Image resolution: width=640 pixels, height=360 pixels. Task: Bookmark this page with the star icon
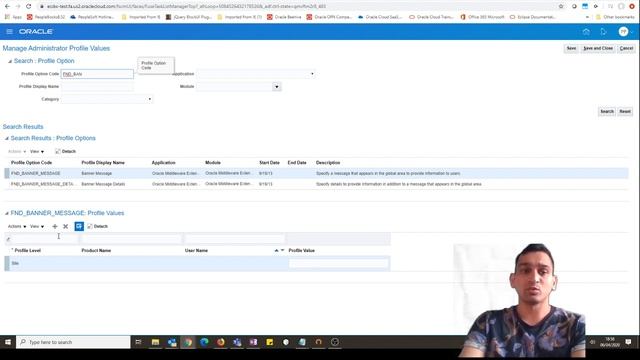pyautogui.click(x=561, y=6)
